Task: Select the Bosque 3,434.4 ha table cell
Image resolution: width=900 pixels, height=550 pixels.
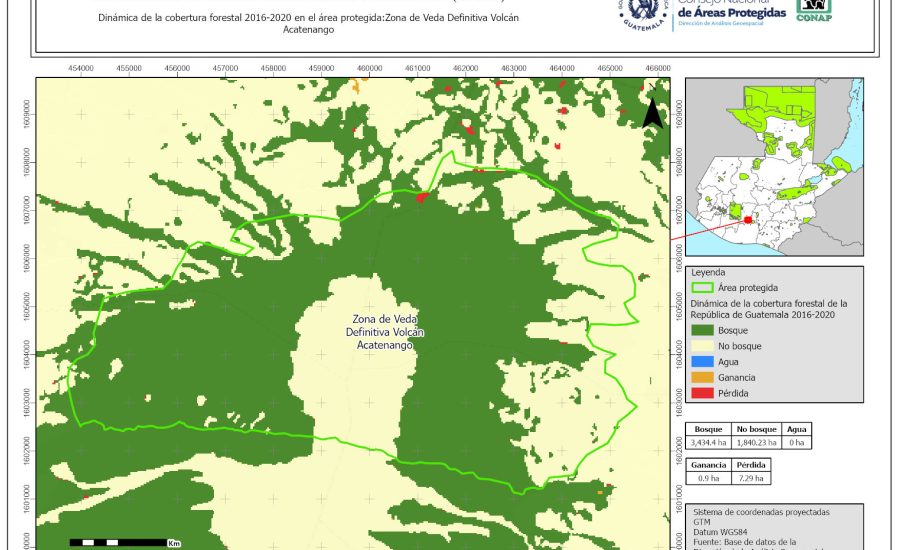Action: click(712, 441)
